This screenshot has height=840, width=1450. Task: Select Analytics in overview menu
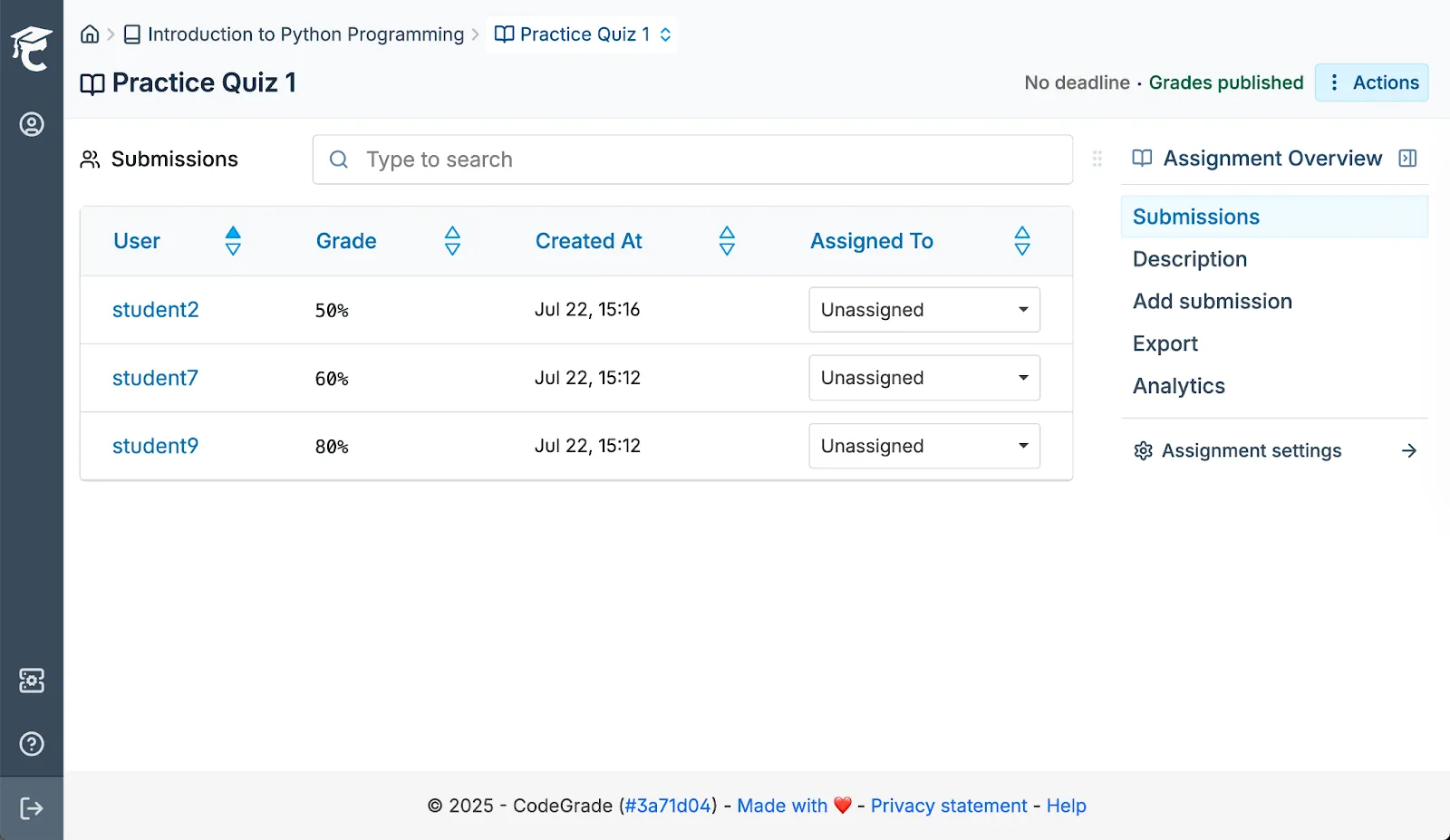tap(1274, 386)
